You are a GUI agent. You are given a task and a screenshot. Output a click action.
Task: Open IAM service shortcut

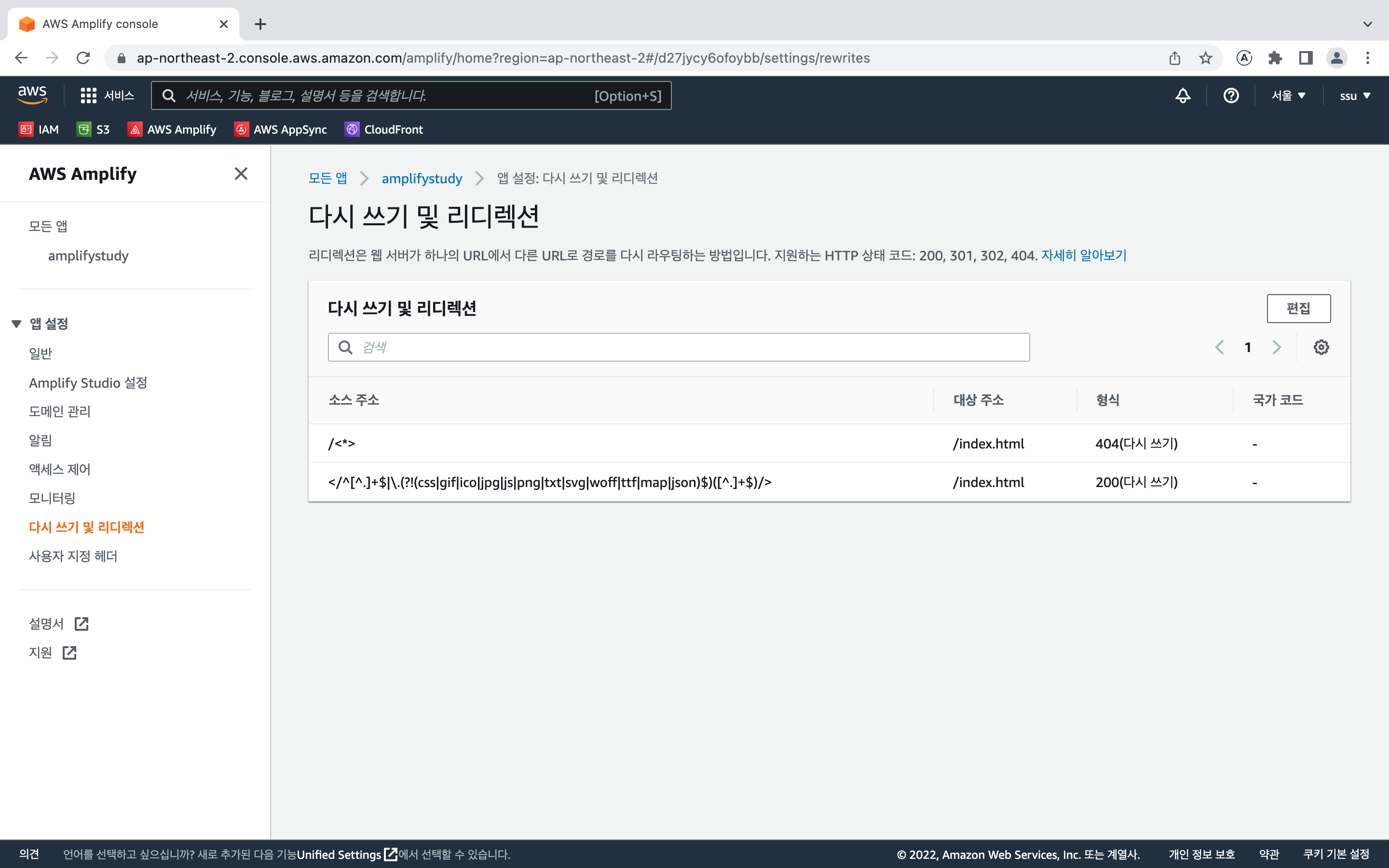coord(39,129)
